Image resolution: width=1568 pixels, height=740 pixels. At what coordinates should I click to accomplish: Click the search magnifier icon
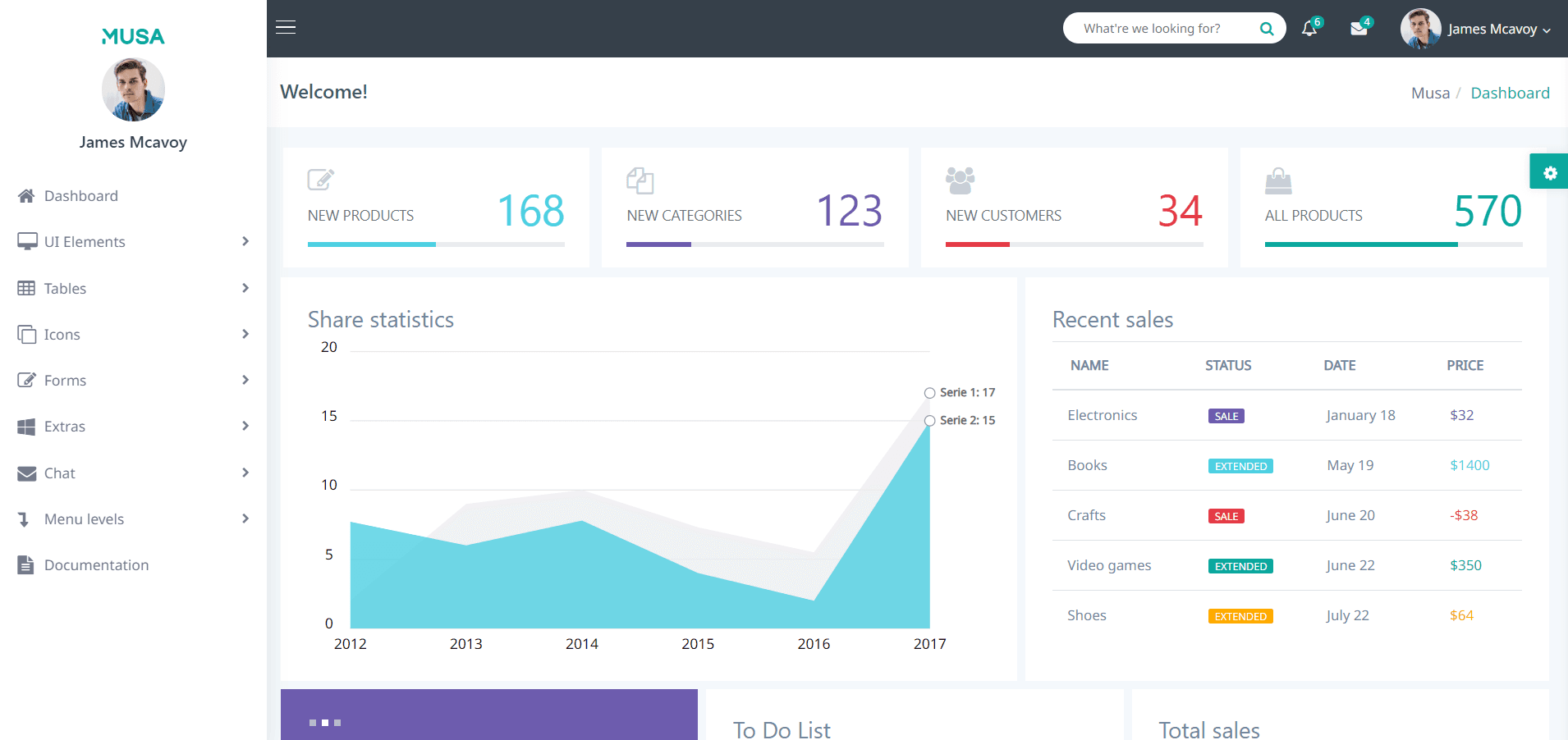coord(1267,29)
